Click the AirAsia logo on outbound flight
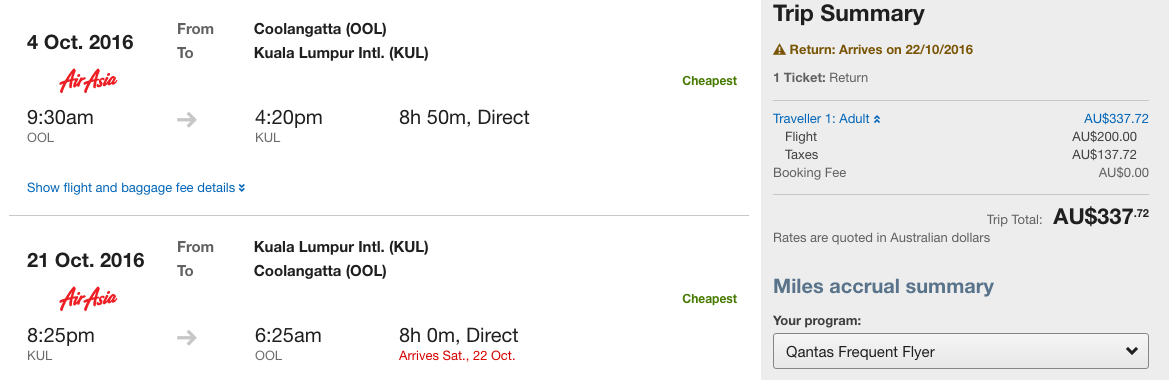 (x=88, y=80)
